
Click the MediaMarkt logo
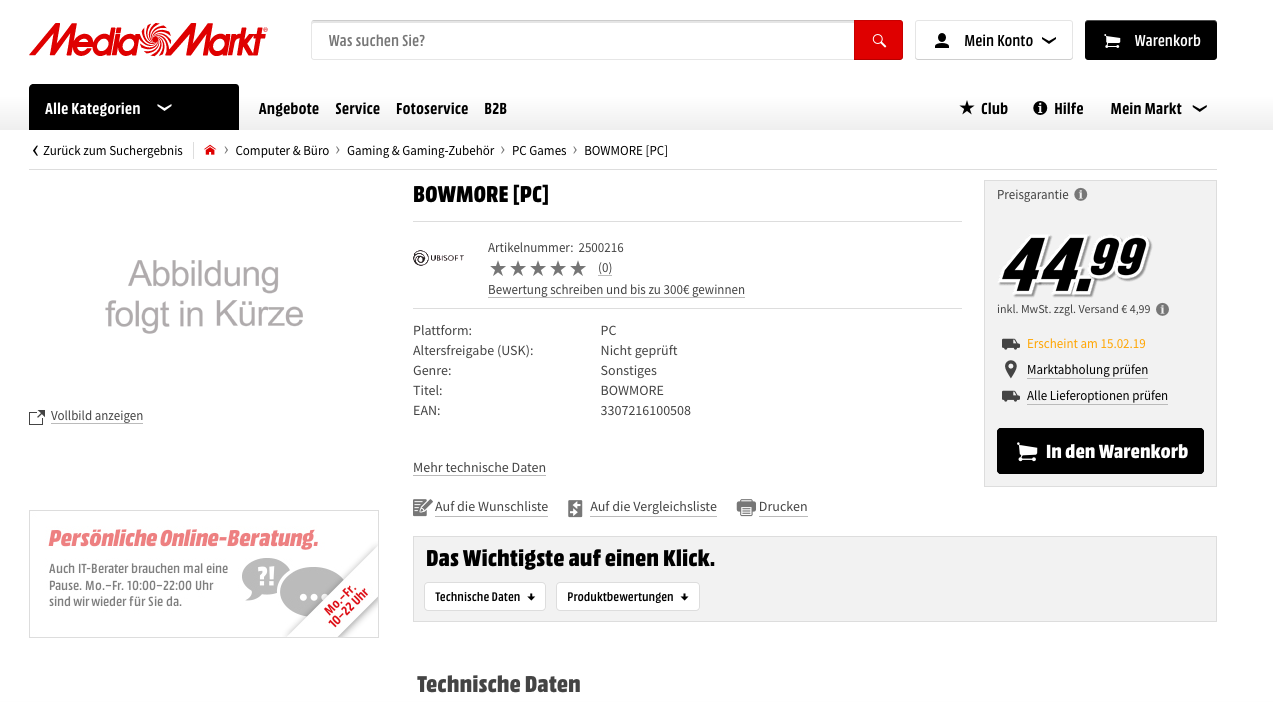148,40
